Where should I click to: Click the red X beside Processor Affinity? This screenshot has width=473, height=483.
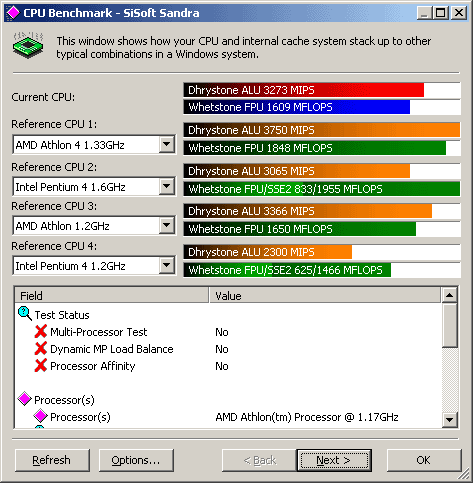(41, 365)
